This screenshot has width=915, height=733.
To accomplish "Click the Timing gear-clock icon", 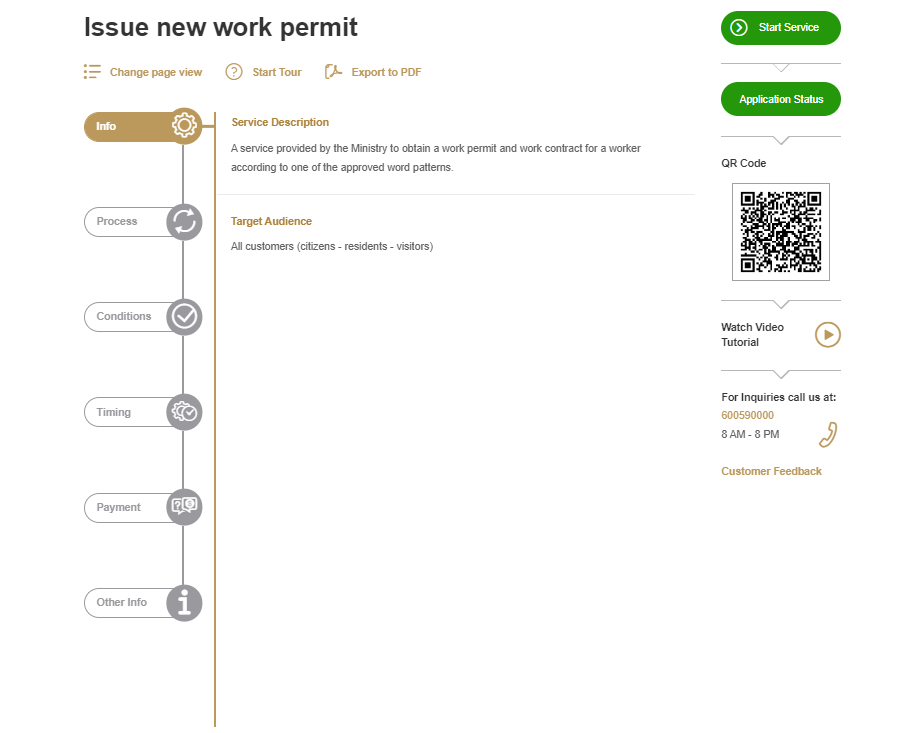I will click(x=184, y=412).
